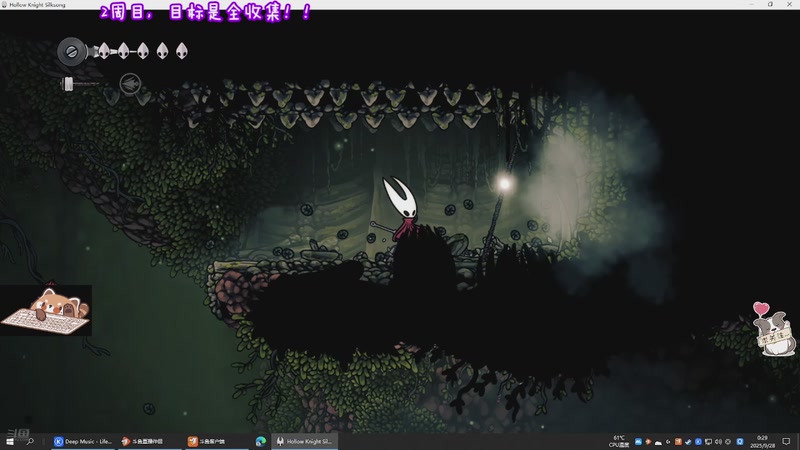Close the Hollow Knight Silksong window
This screenshot has height=450, width=800.
[789, 4]
